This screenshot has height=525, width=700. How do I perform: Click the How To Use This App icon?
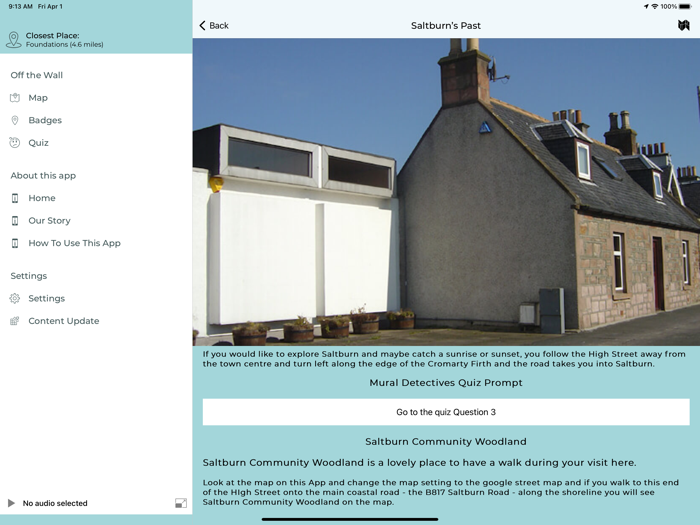tap(15, 243)
